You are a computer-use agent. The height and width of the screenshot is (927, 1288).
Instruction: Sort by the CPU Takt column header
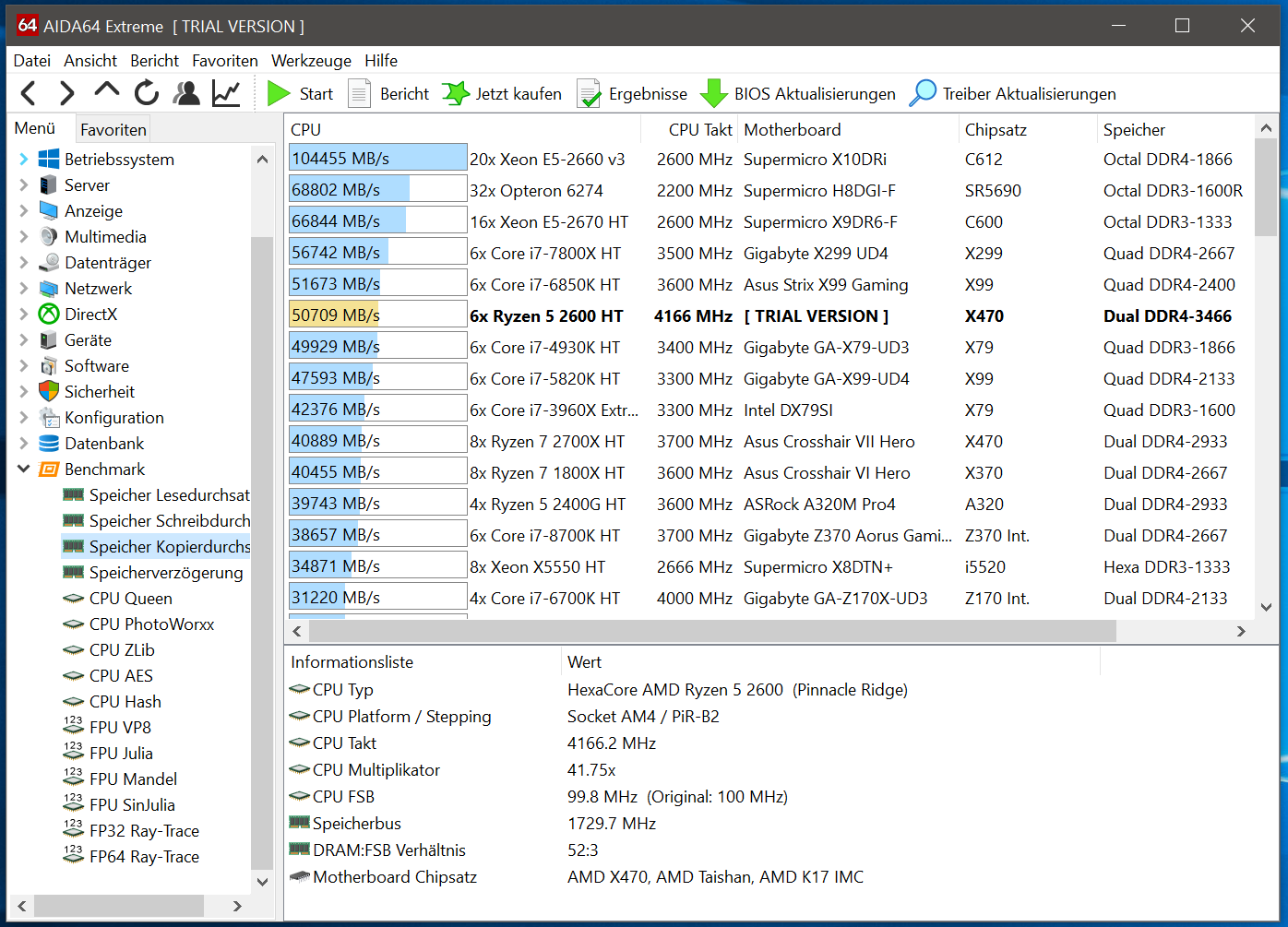tap(689, 129)
